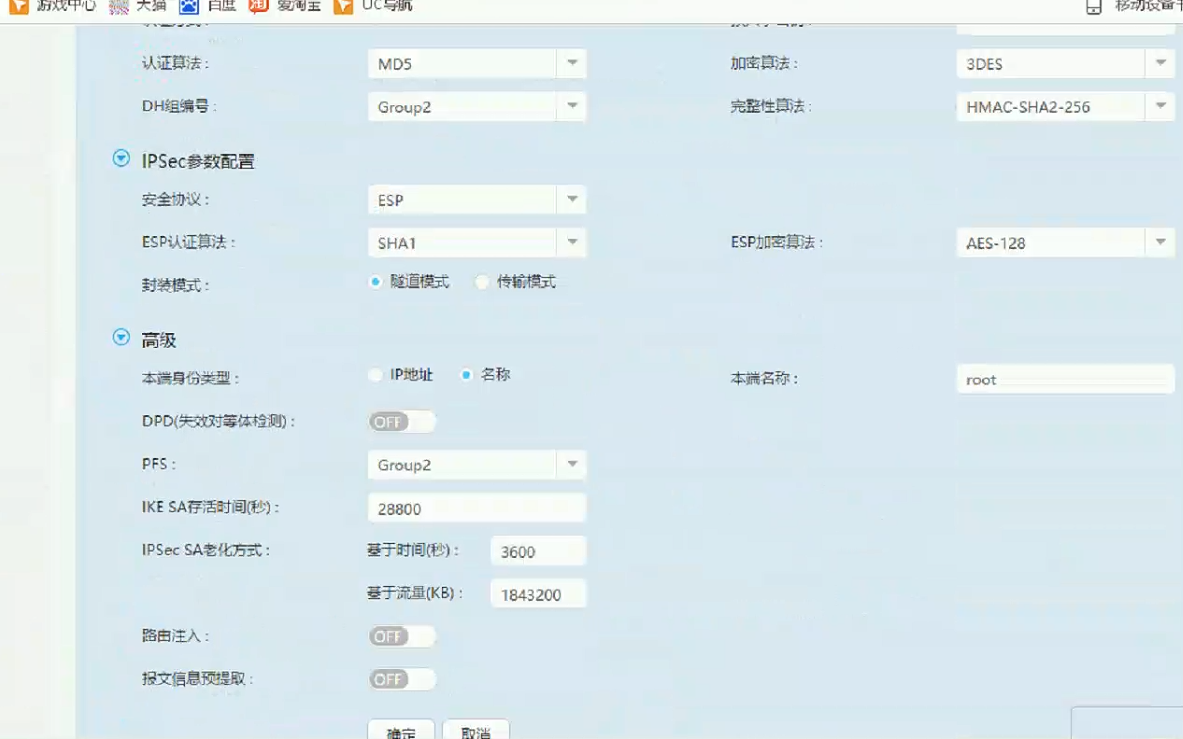Collapse the IPSec参数配置 section
This screenshot has height=739, width=1183.
[121, 159]
